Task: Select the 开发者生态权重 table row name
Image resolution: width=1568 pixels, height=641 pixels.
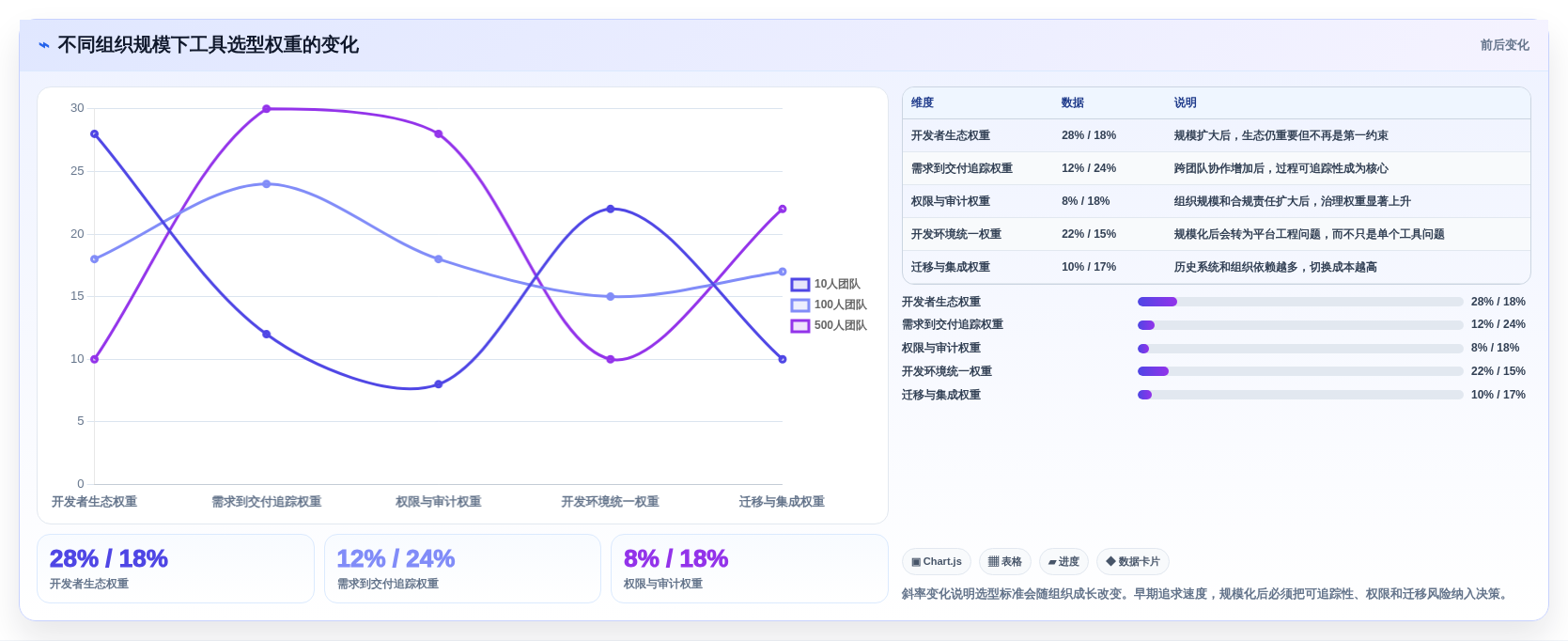Action: point(951,135)
